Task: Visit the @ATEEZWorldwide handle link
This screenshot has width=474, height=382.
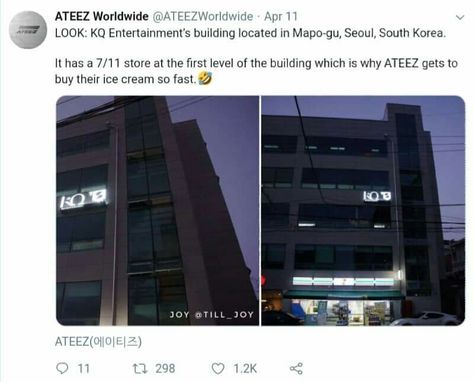Action: pos(203,16)
